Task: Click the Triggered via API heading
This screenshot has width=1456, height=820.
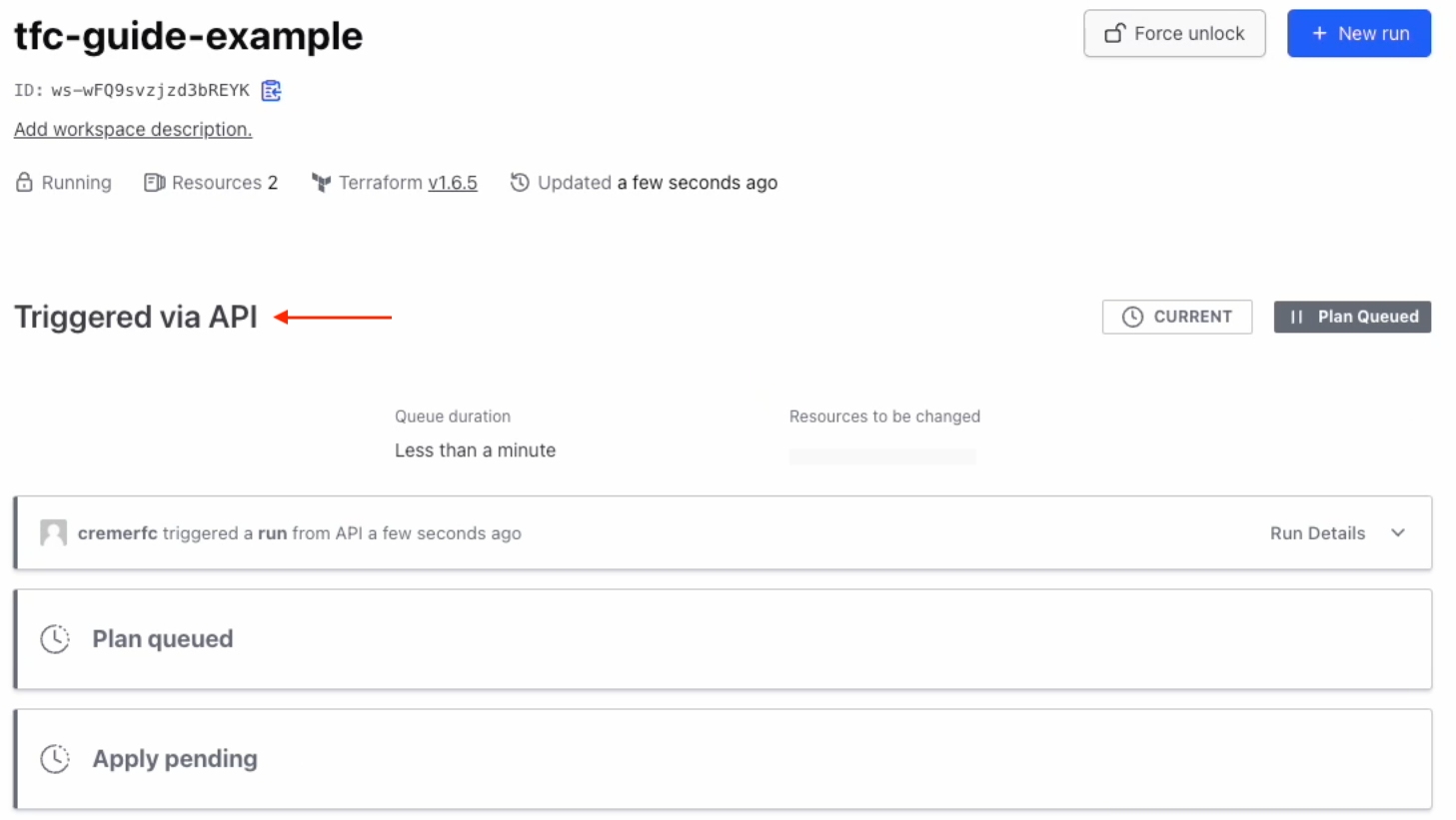Action: click(x=136, y=317)
